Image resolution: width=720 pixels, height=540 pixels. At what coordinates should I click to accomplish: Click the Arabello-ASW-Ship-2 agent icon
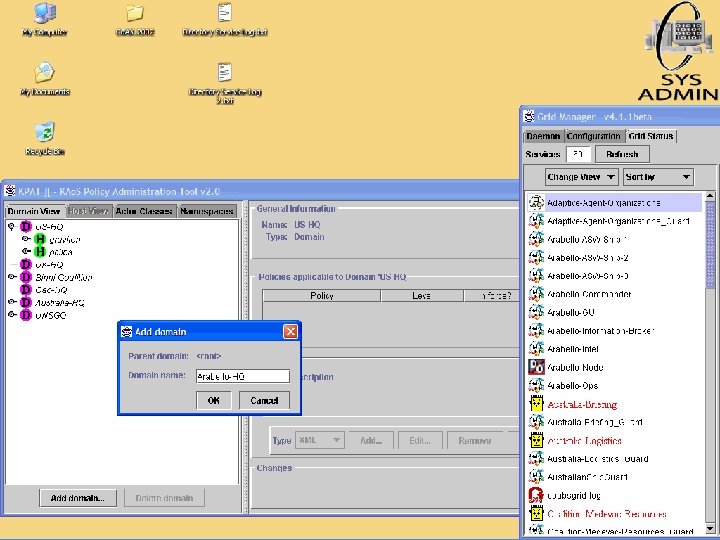pyautogui.click(x=536, y=258)
